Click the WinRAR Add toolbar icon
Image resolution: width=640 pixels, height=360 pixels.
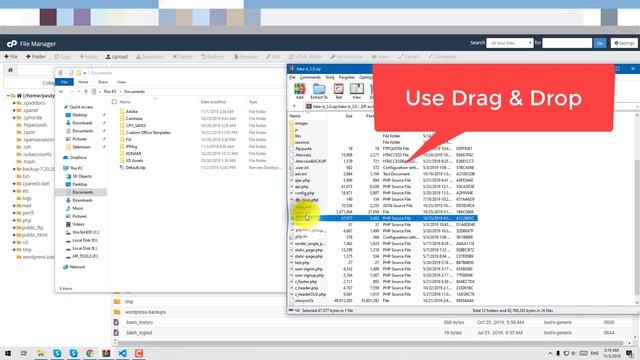pyautogui.click(x=300, y=91)
